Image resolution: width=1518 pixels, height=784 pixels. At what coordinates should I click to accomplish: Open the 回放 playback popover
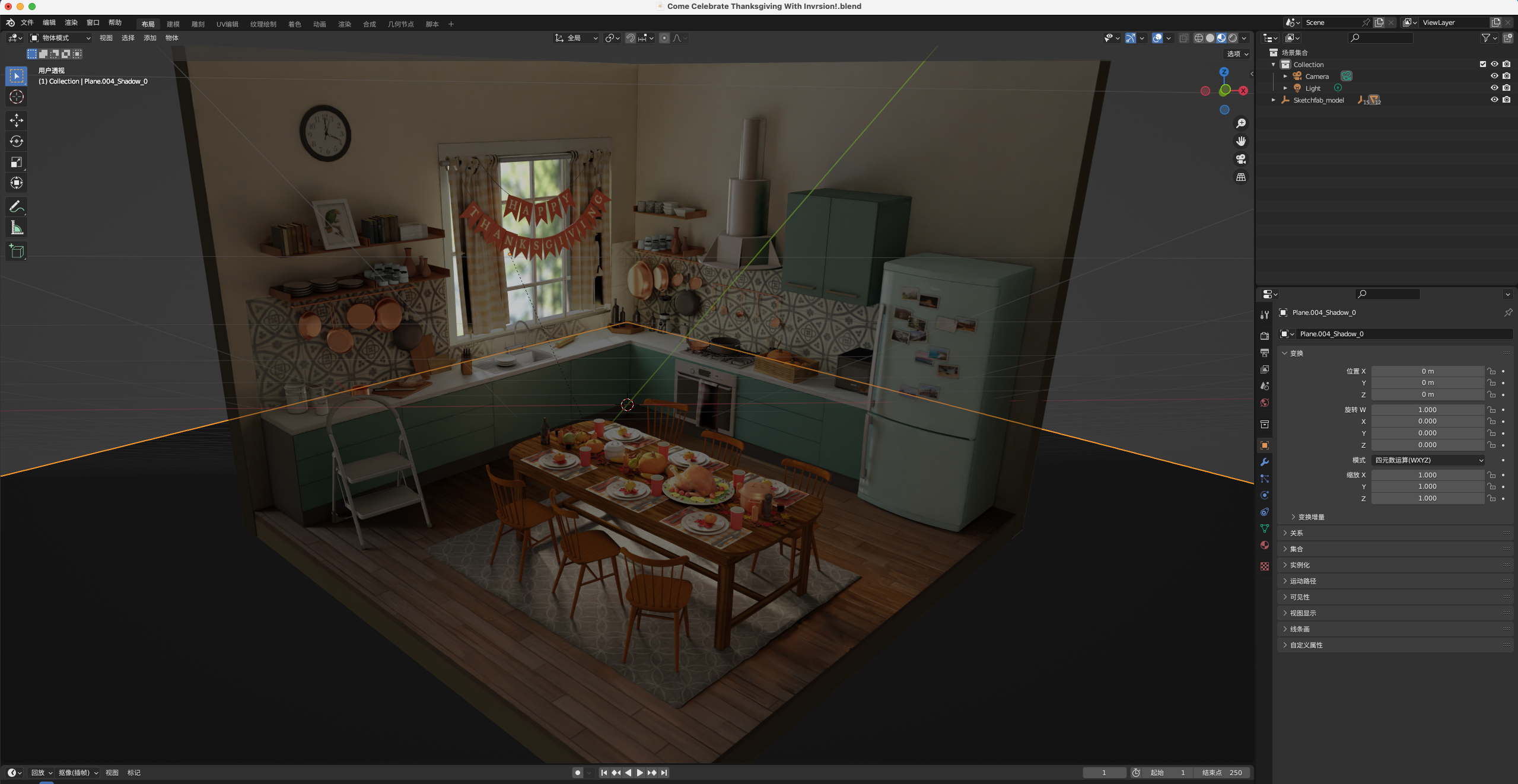(42, 773)
